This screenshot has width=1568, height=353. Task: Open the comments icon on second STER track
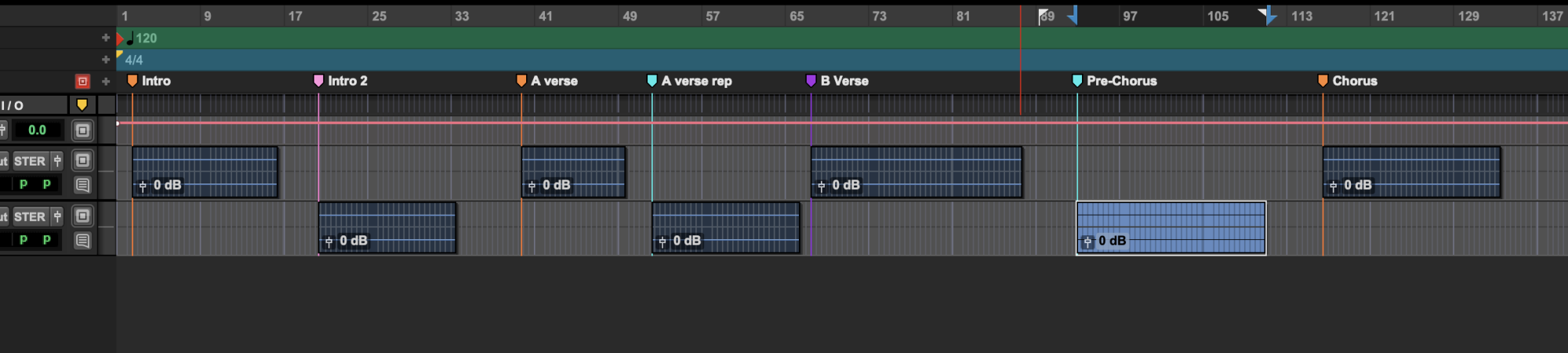[82, 241]
